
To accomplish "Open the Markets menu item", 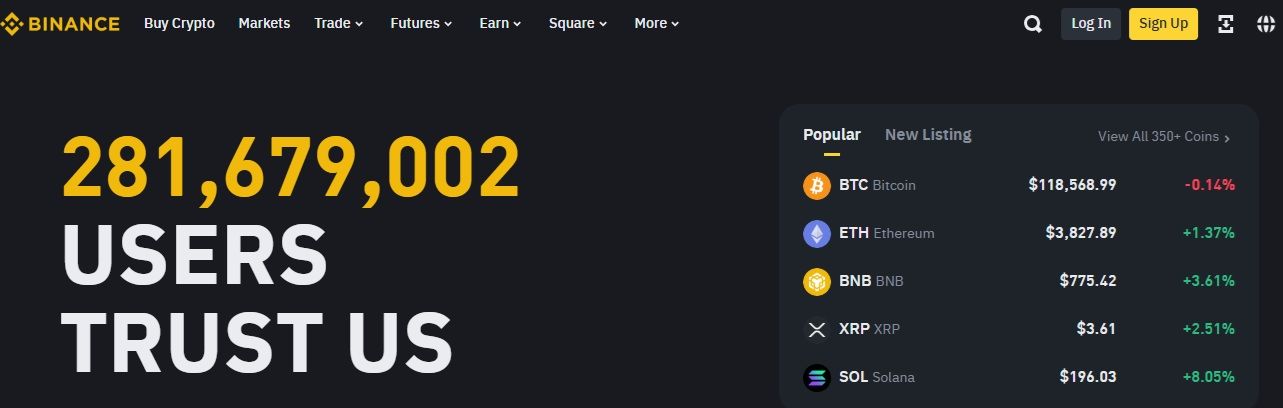I will (x=264, y=23).
